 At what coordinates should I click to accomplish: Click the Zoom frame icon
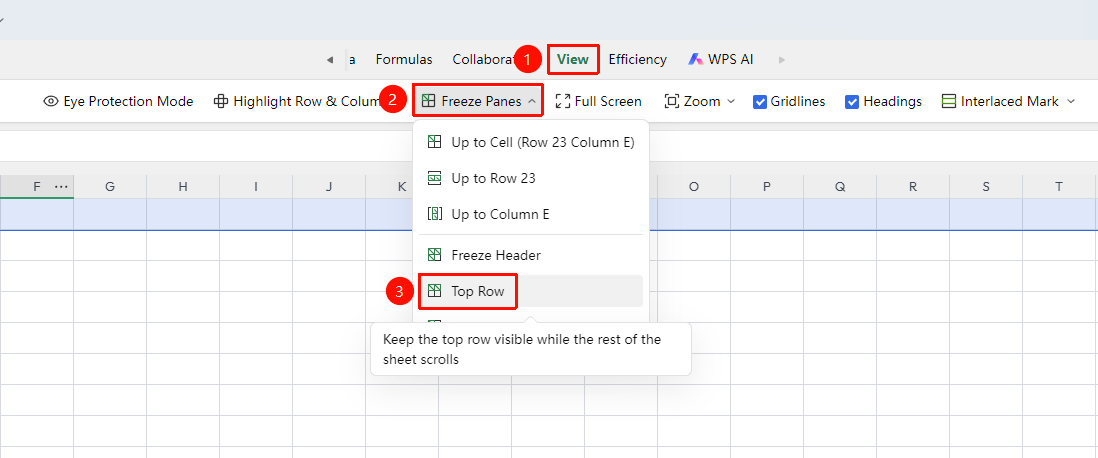pyautogui.click(x=672, y=102)
